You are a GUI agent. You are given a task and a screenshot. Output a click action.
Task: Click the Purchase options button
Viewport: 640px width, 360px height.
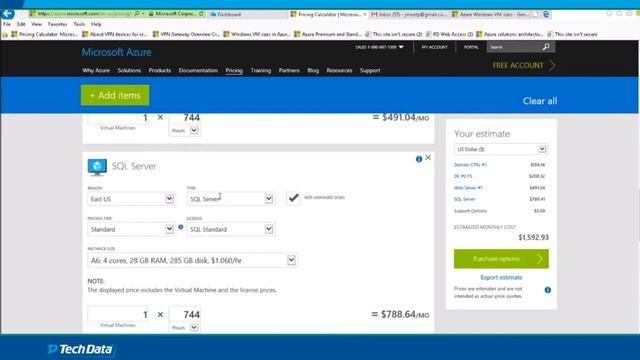pos(501,259)
